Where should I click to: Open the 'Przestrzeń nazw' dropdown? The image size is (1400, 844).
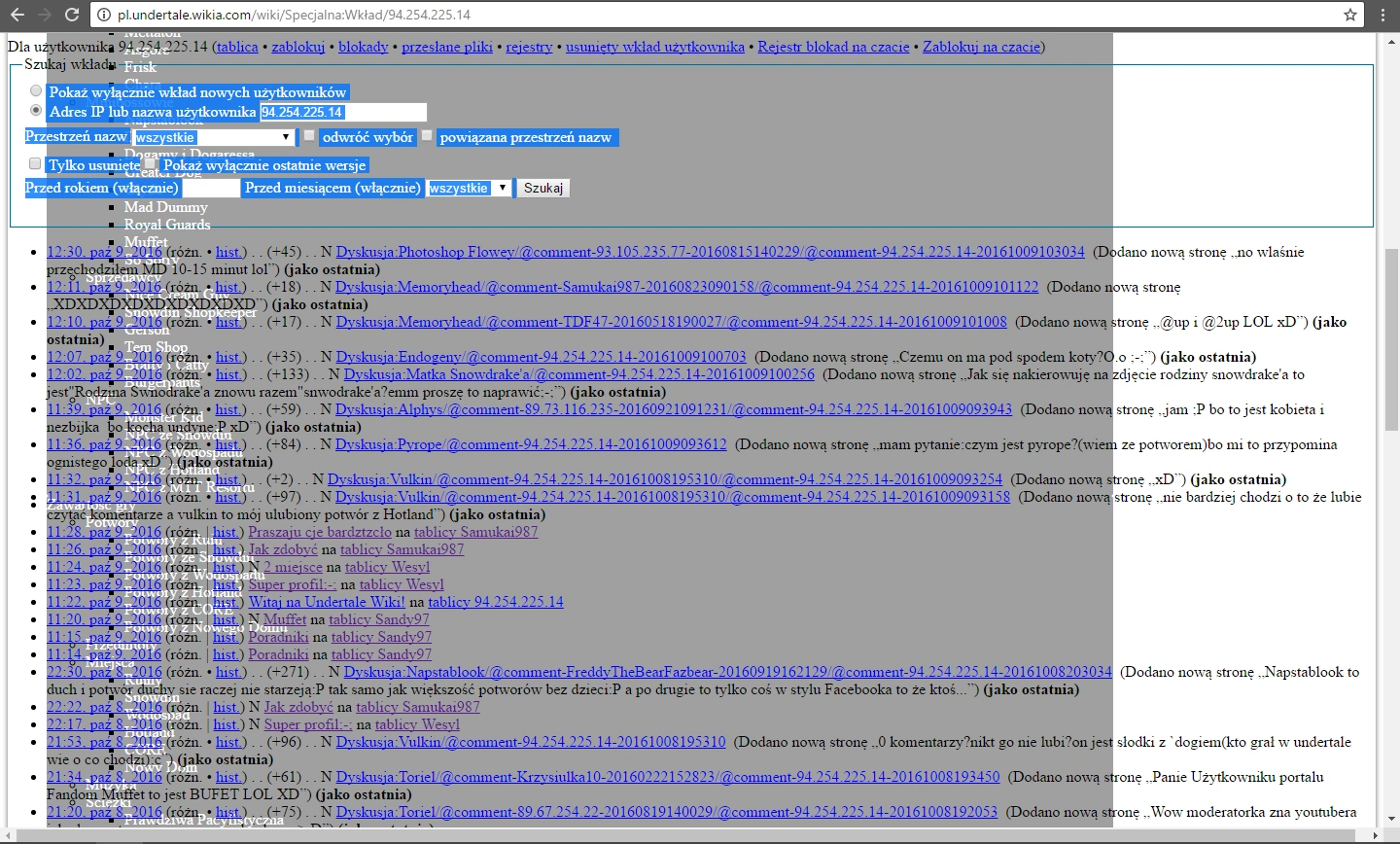[214, 137]
